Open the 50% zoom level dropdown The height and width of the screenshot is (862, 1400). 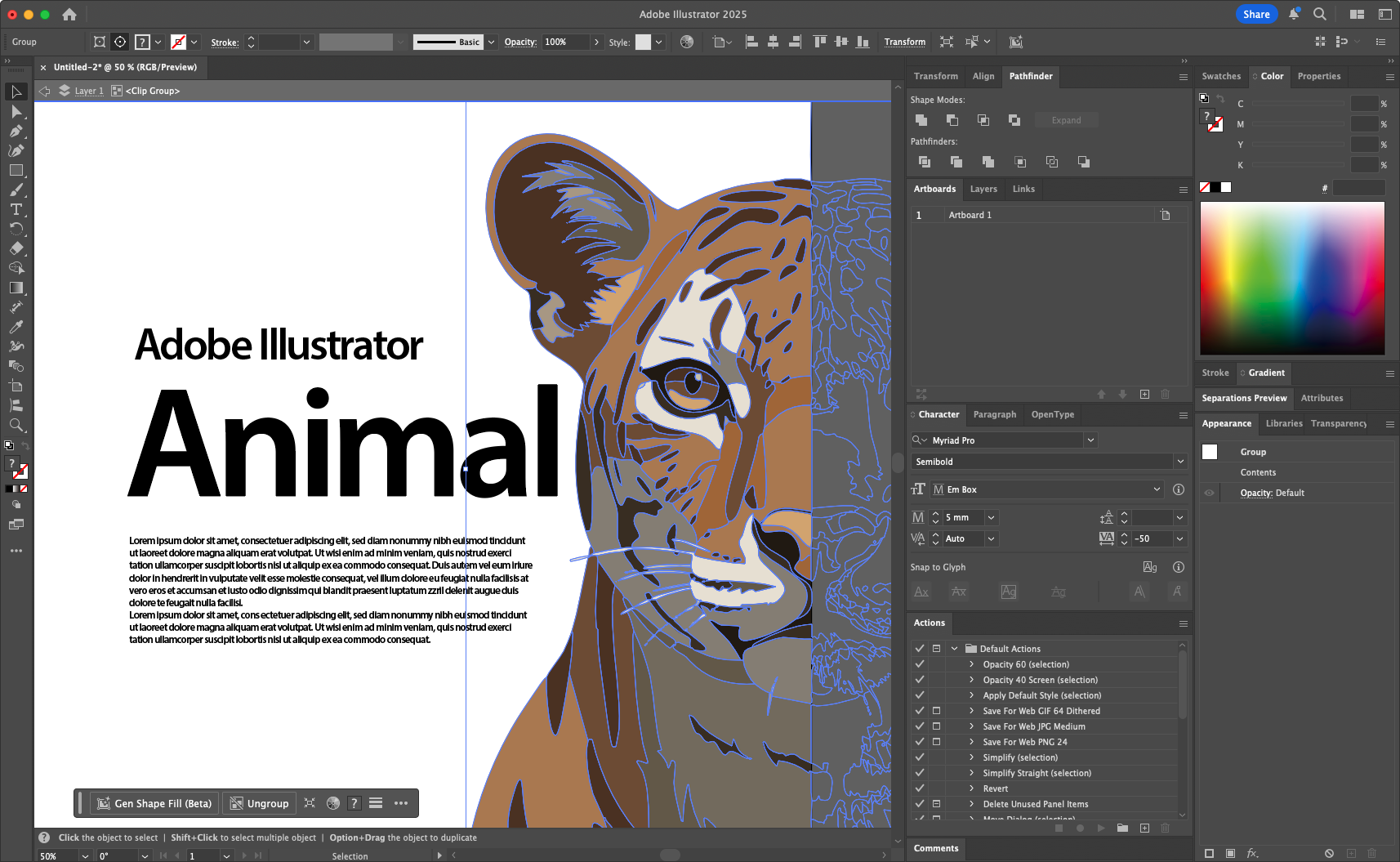click(85, 856)
